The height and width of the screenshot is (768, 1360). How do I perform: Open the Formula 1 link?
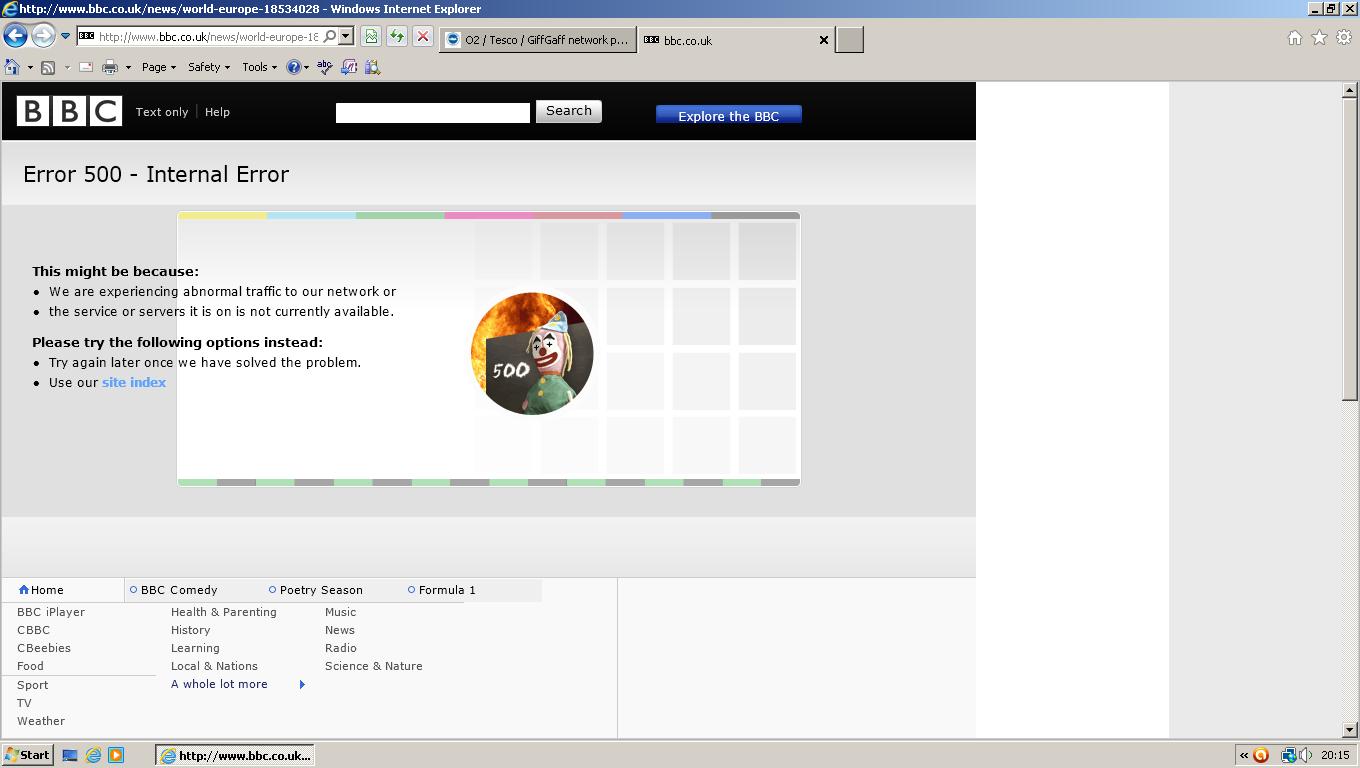[447, 590]
